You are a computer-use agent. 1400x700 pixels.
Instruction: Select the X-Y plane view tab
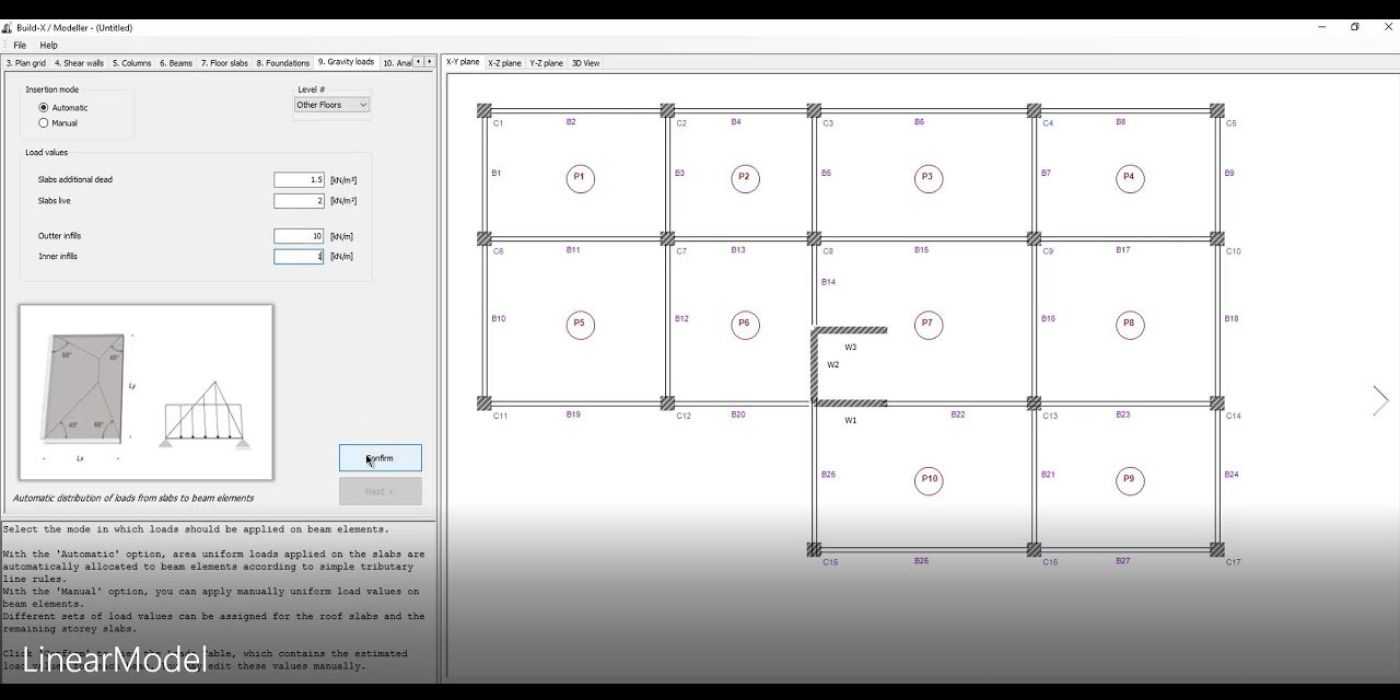[x=463, y=62]
